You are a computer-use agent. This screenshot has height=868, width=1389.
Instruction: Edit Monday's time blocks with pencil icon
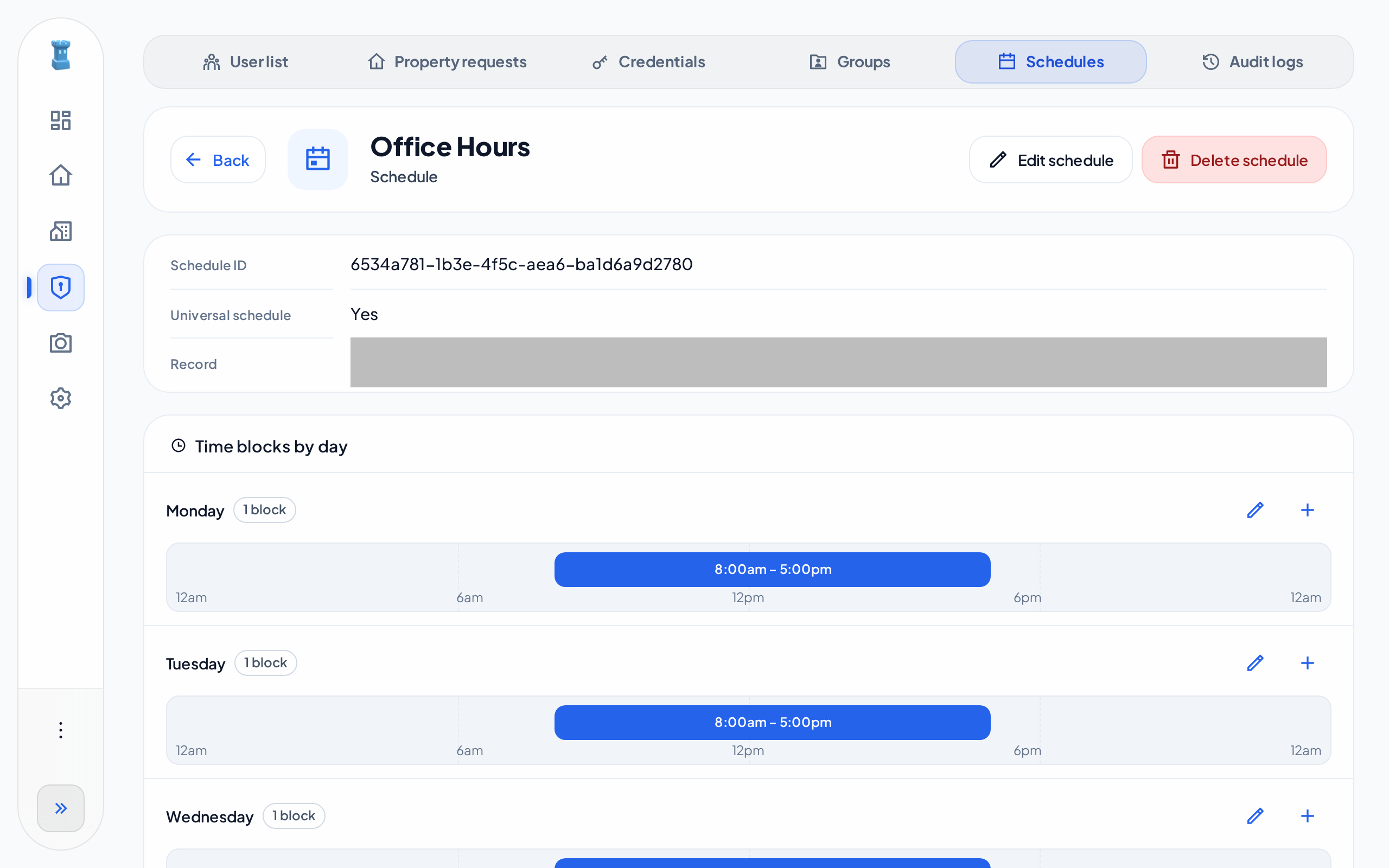click(1256, 510)
